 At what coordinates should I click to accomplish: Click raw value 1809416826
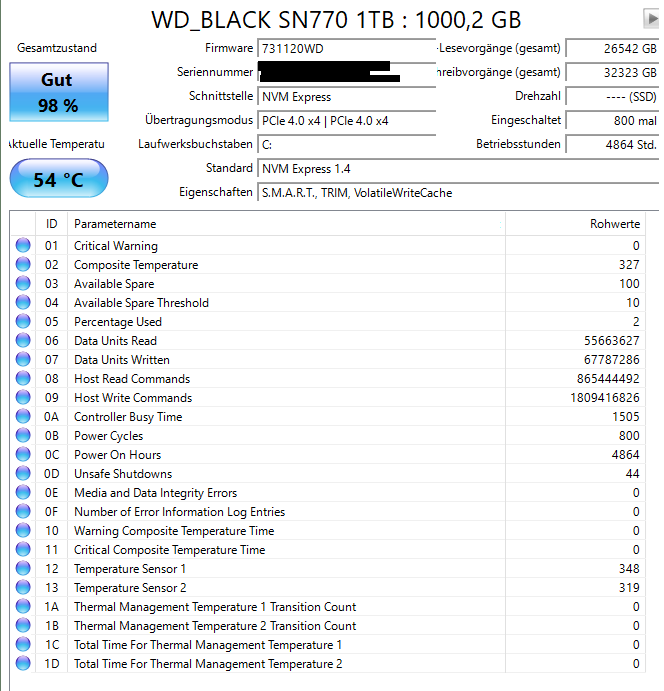point(605,398)
